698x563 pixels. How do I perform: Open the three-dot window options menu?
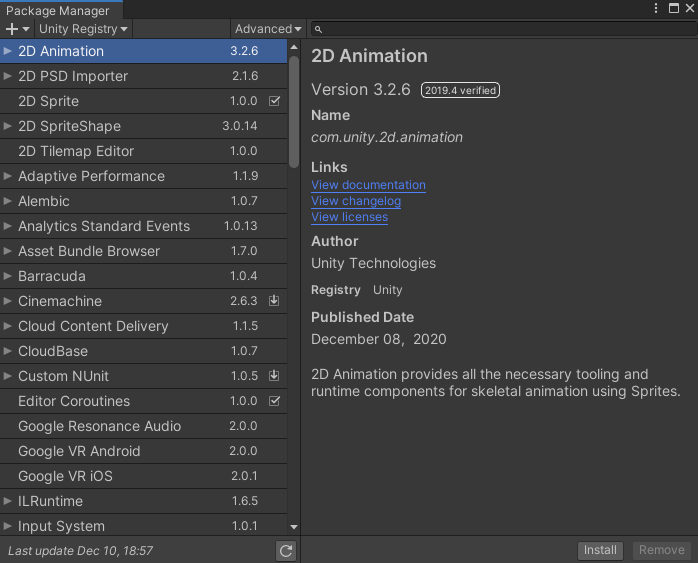coord(656,8)
